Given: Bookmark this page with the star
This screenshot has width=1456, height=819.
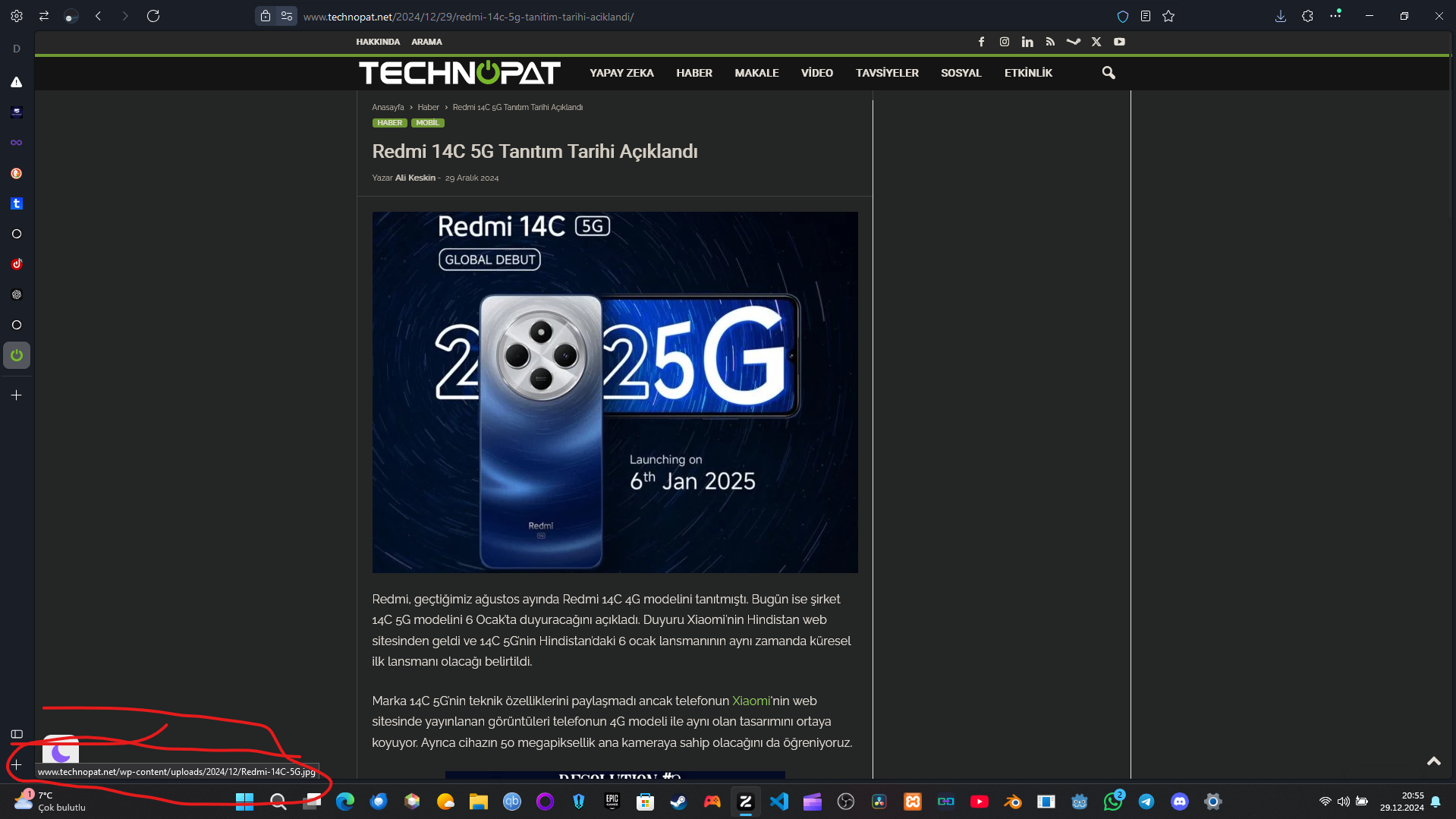Looking at the screenshot, I should click(x=1168, y=16).
